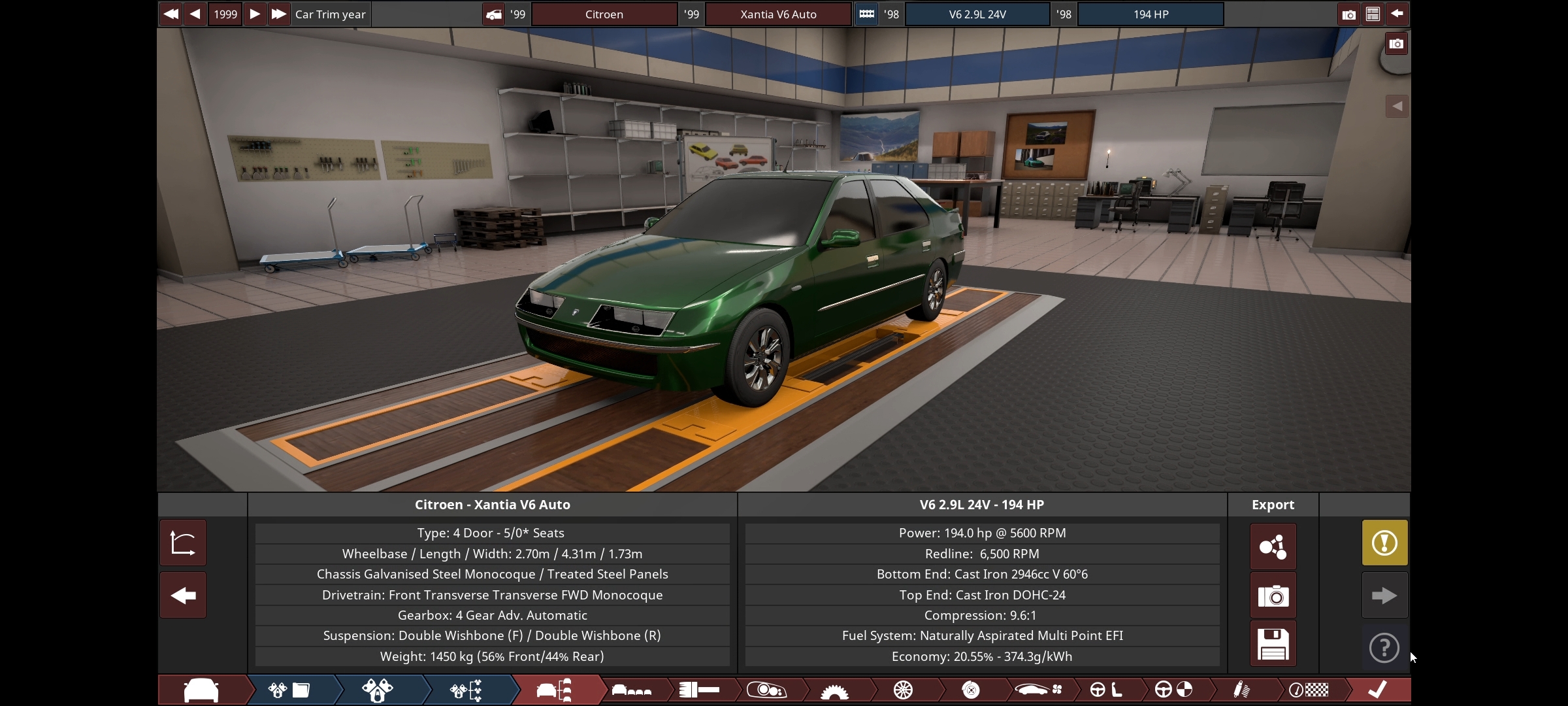Click the top-right back arrow icon

1397,14
